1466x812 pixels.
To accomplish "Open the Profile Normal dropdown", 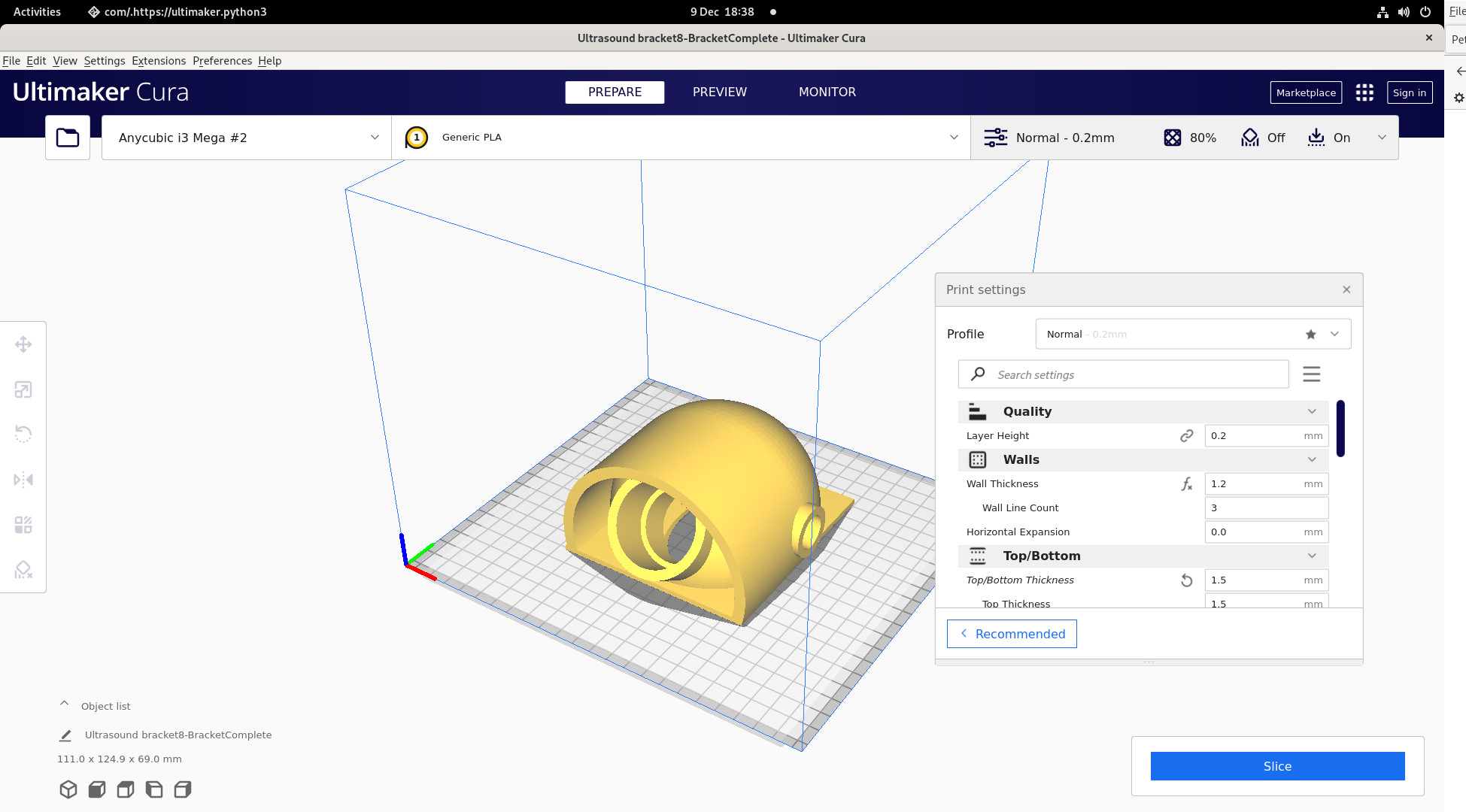I will pos(1193,335).
